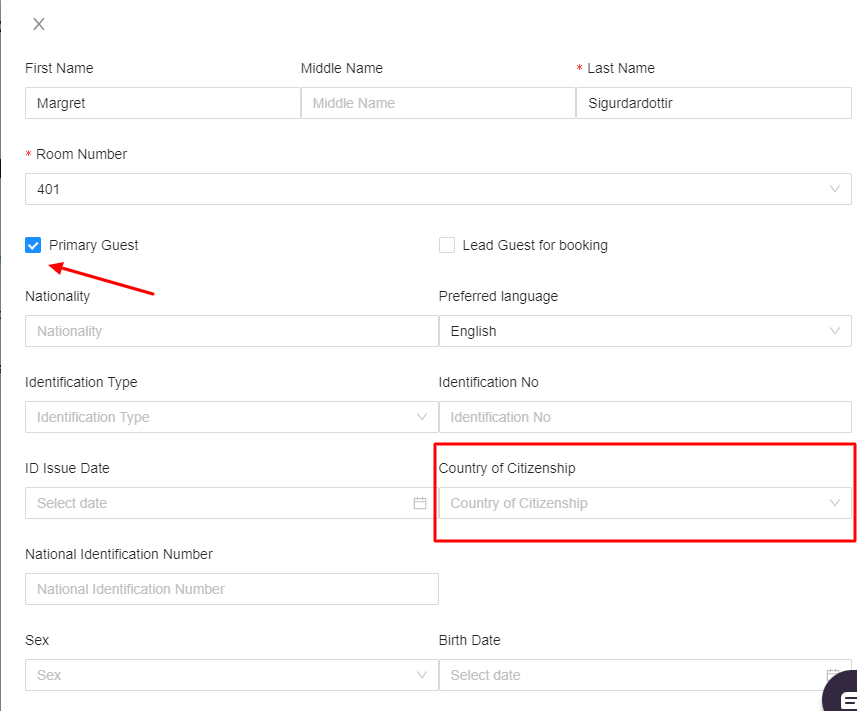This screenshot has height=711, width=857.
Task: Click the calendar icon in ID Issue Date
Action: tap(420, 503)
